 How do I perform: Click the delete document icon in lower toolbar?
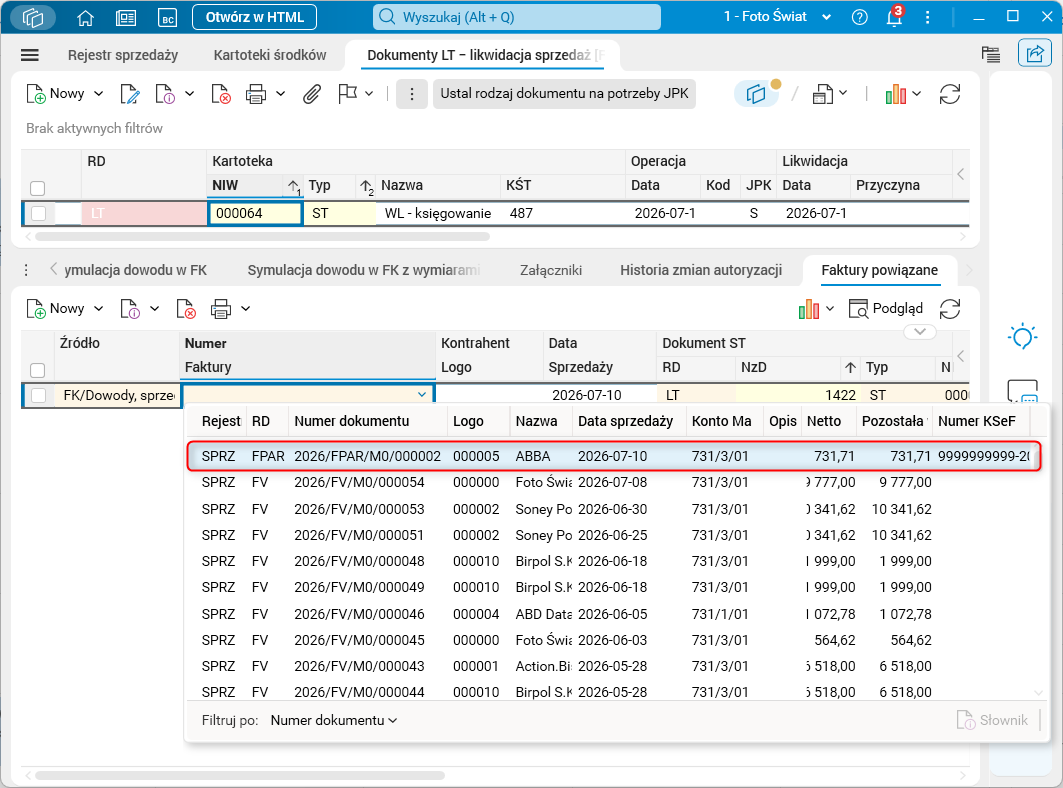[186, 309]
